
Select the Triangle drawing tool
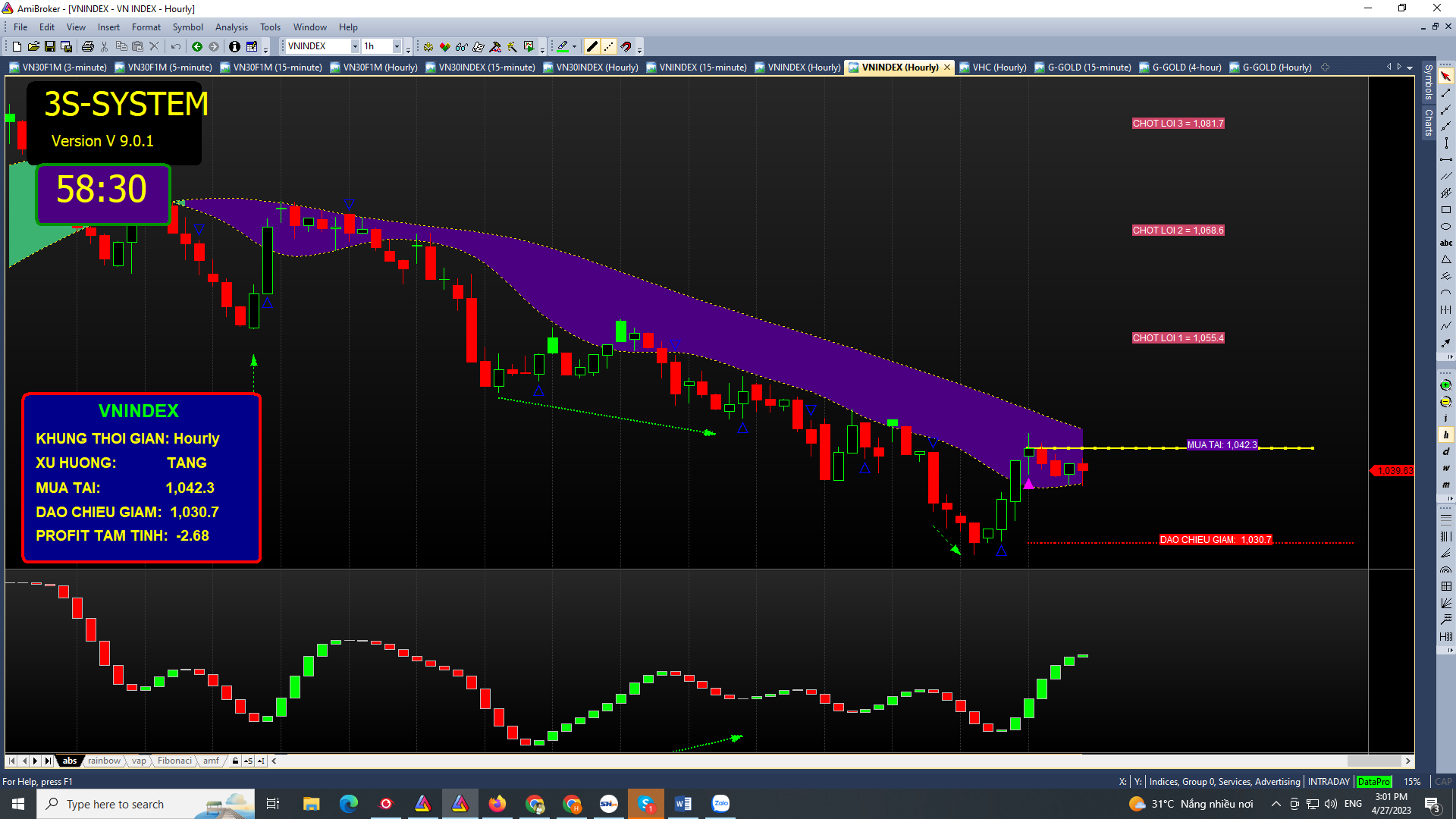1445,259
